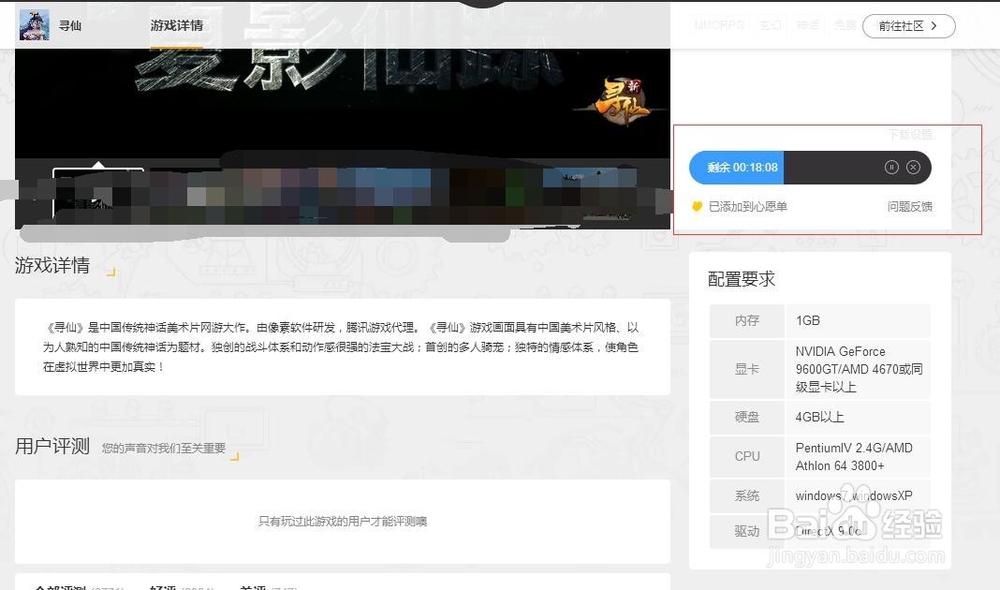Click the 寻仙 game name in header
Image resolution: width=1000 pixels, height=590 pixels.
tap(70, 26)
